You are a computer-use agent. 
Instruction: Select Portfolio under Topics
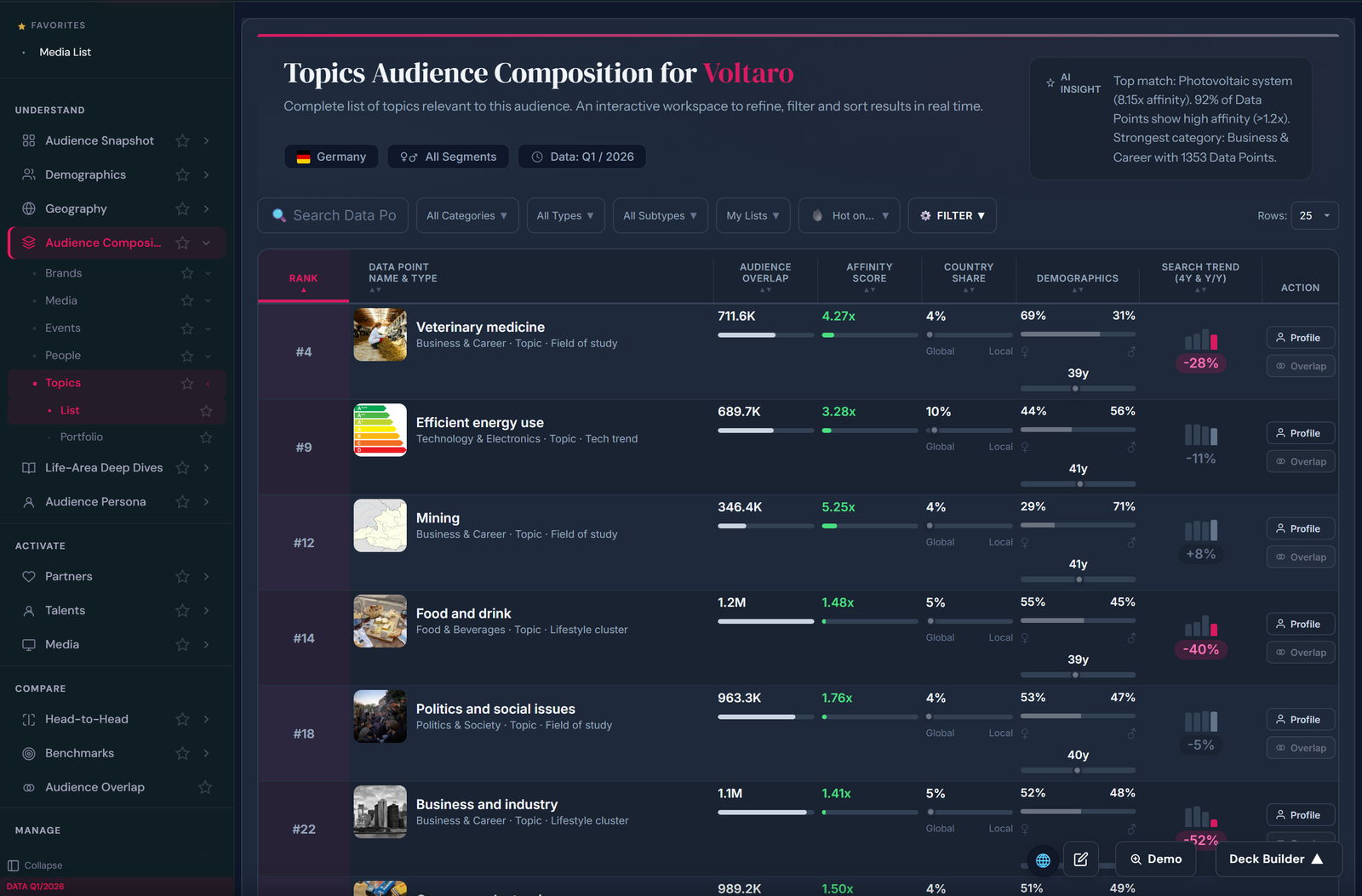click(x=82, y=437)
